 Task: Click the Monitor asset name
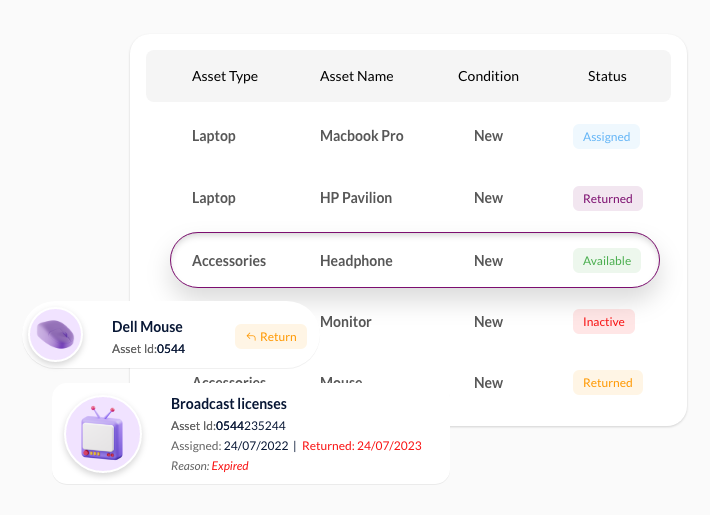[345, 322]
